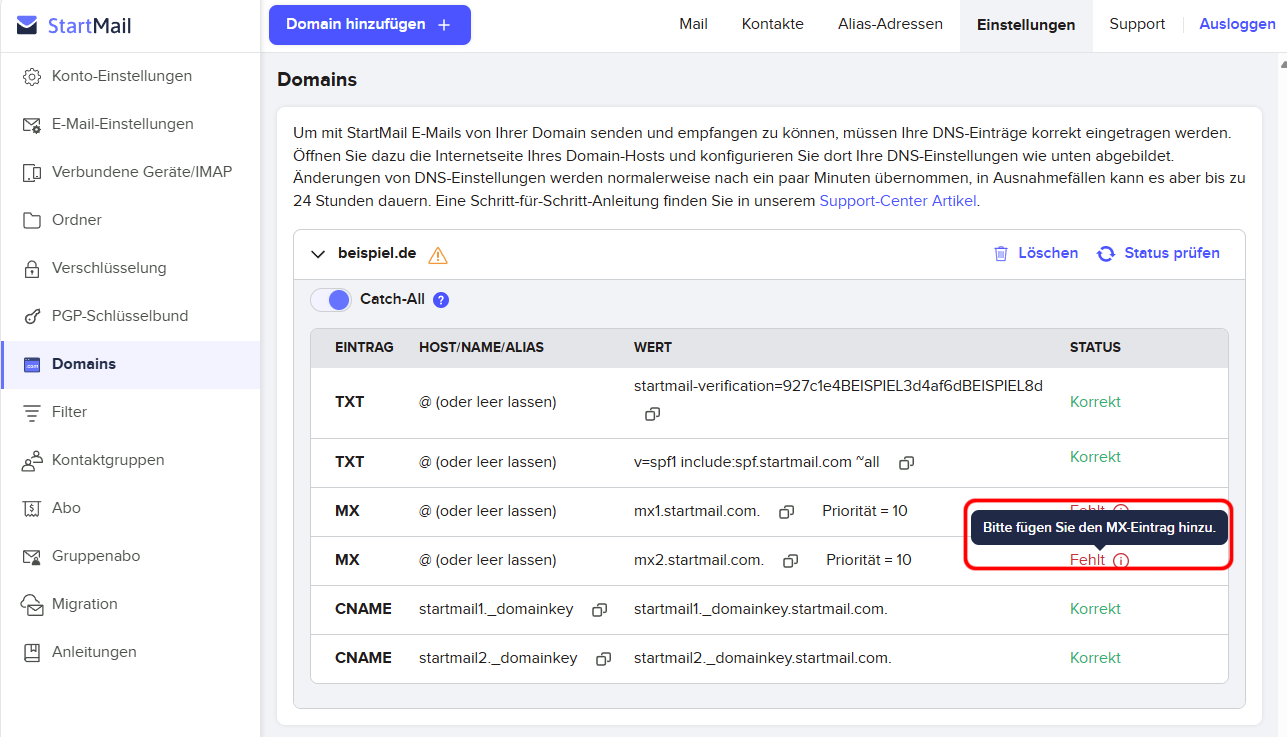Viewport: 1287px width, 737px height.
Task: Delete the domain with Löschen
Action: 1035,253
